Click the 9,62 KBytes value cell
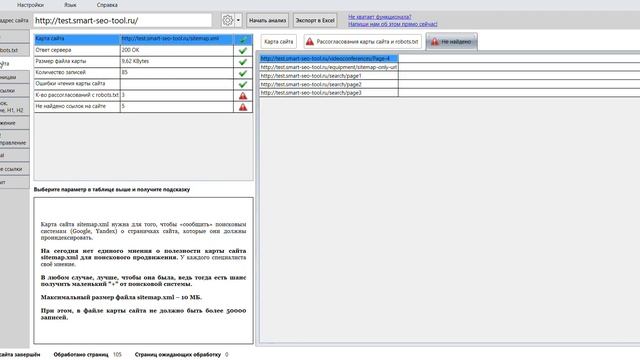The height and width of the screenshot is (360, 640). click(x=177, y=61)
